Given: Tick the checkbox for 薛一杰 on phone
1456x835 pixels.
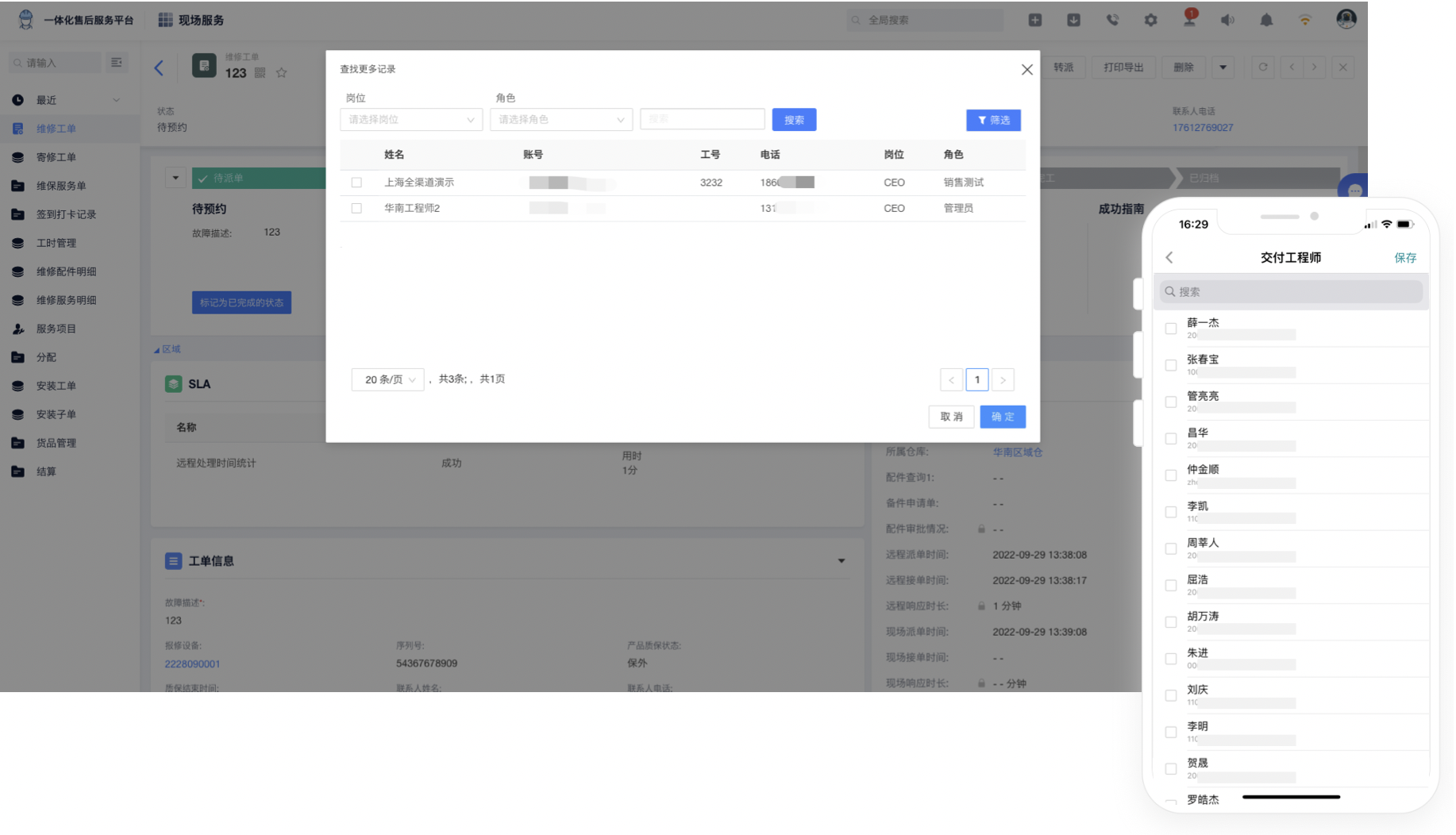Looking at the screenshot, I should point(1170,329).
